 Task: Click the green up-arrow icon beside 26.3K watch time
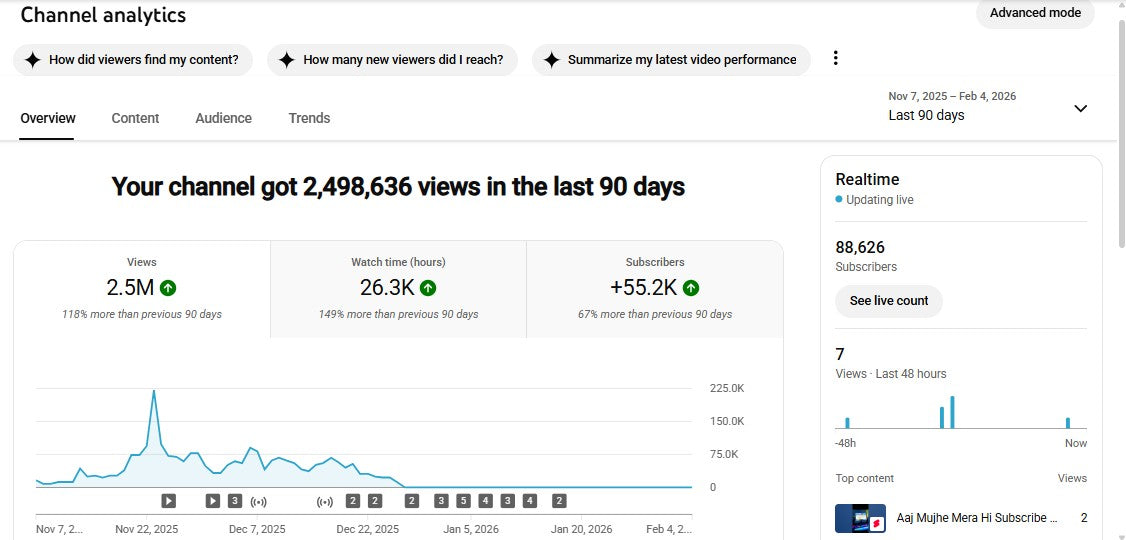(428, 288)
